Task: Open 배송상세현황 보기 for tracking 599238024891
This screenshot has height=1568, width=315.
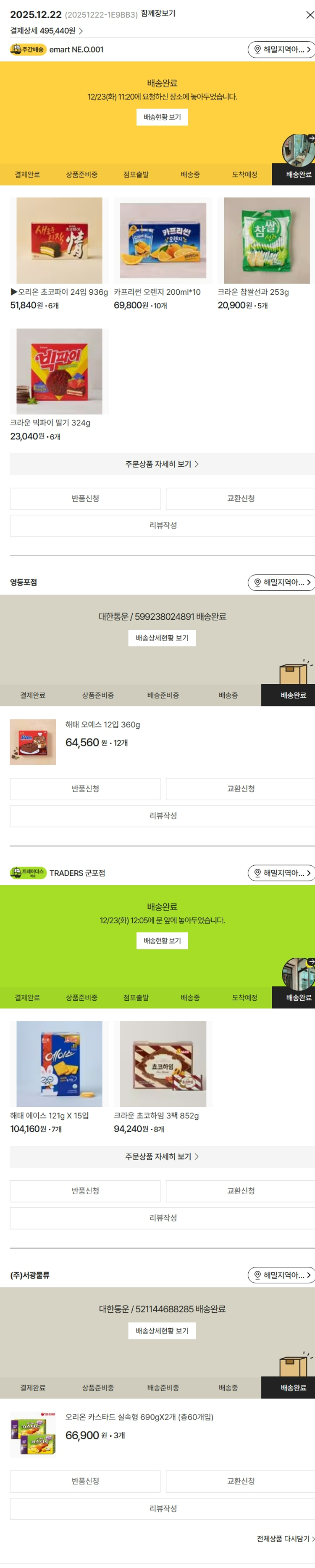Action: pyautogui.click(x=162, y=638)
